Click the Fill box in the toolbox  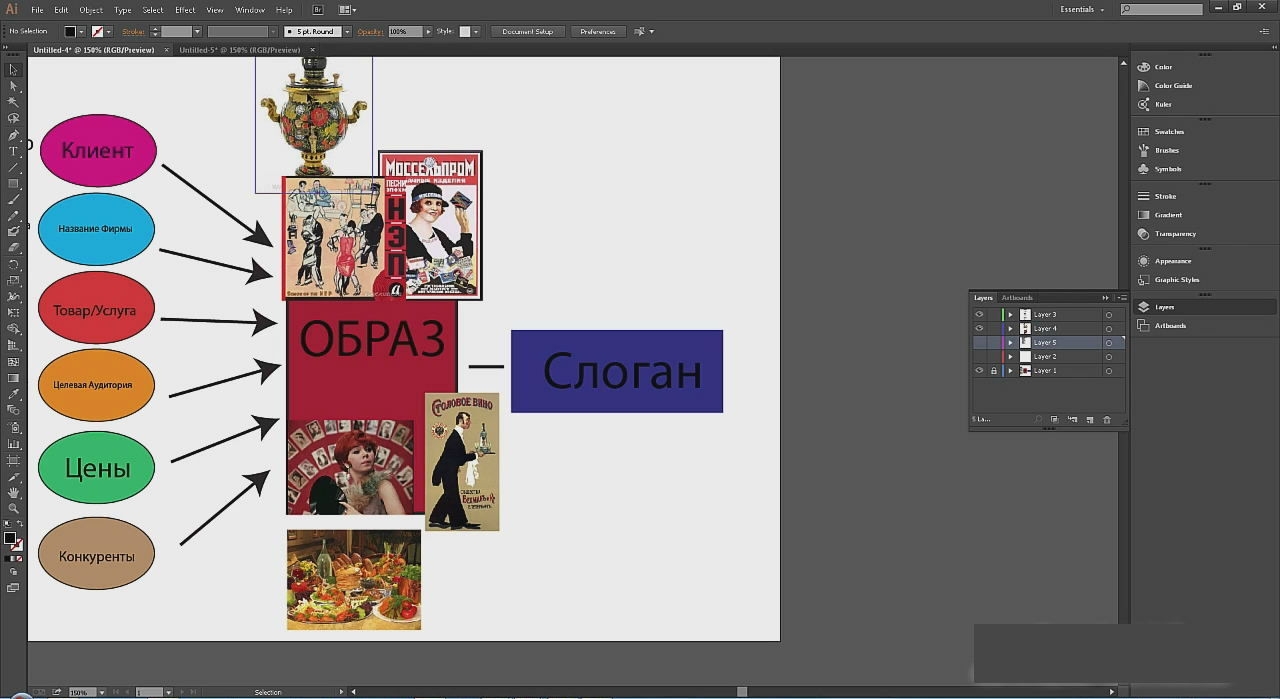point(10,538)
